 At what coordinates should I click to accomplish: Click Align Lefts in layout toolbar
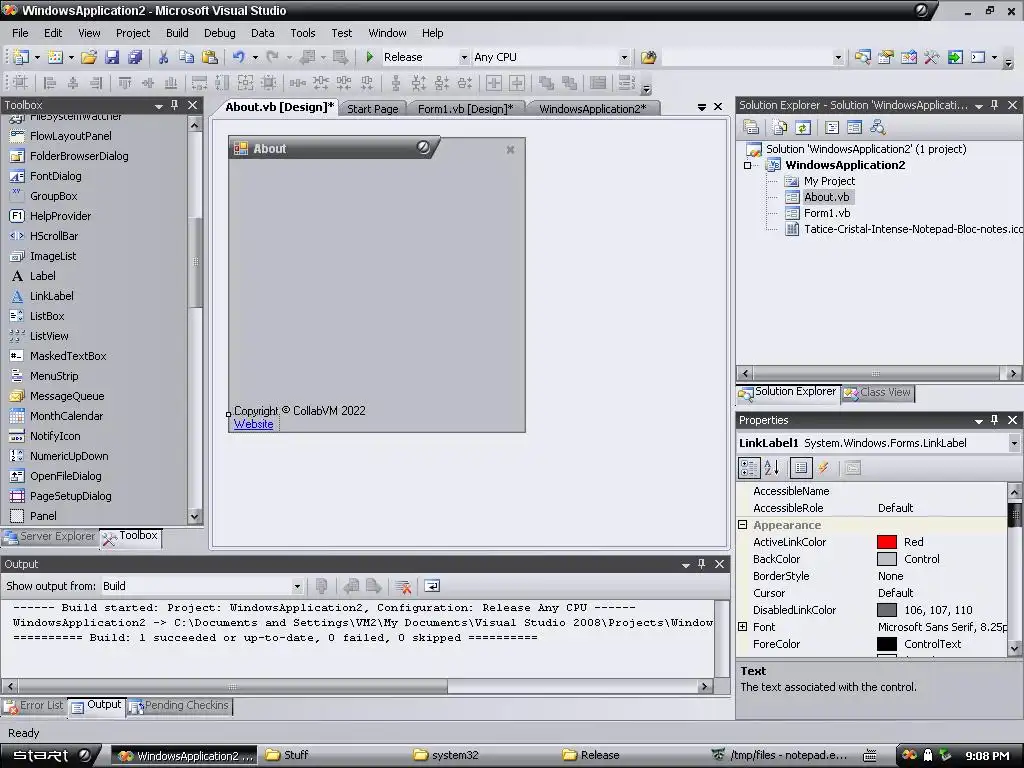(50, 83)
